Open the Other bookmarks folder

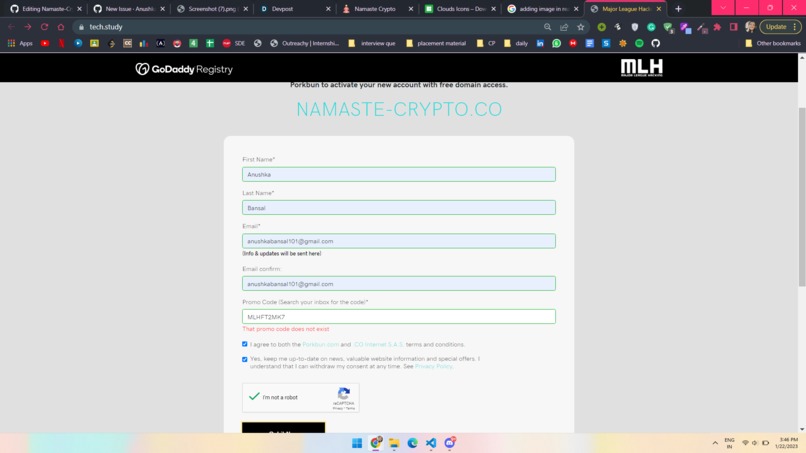point(773,43)
